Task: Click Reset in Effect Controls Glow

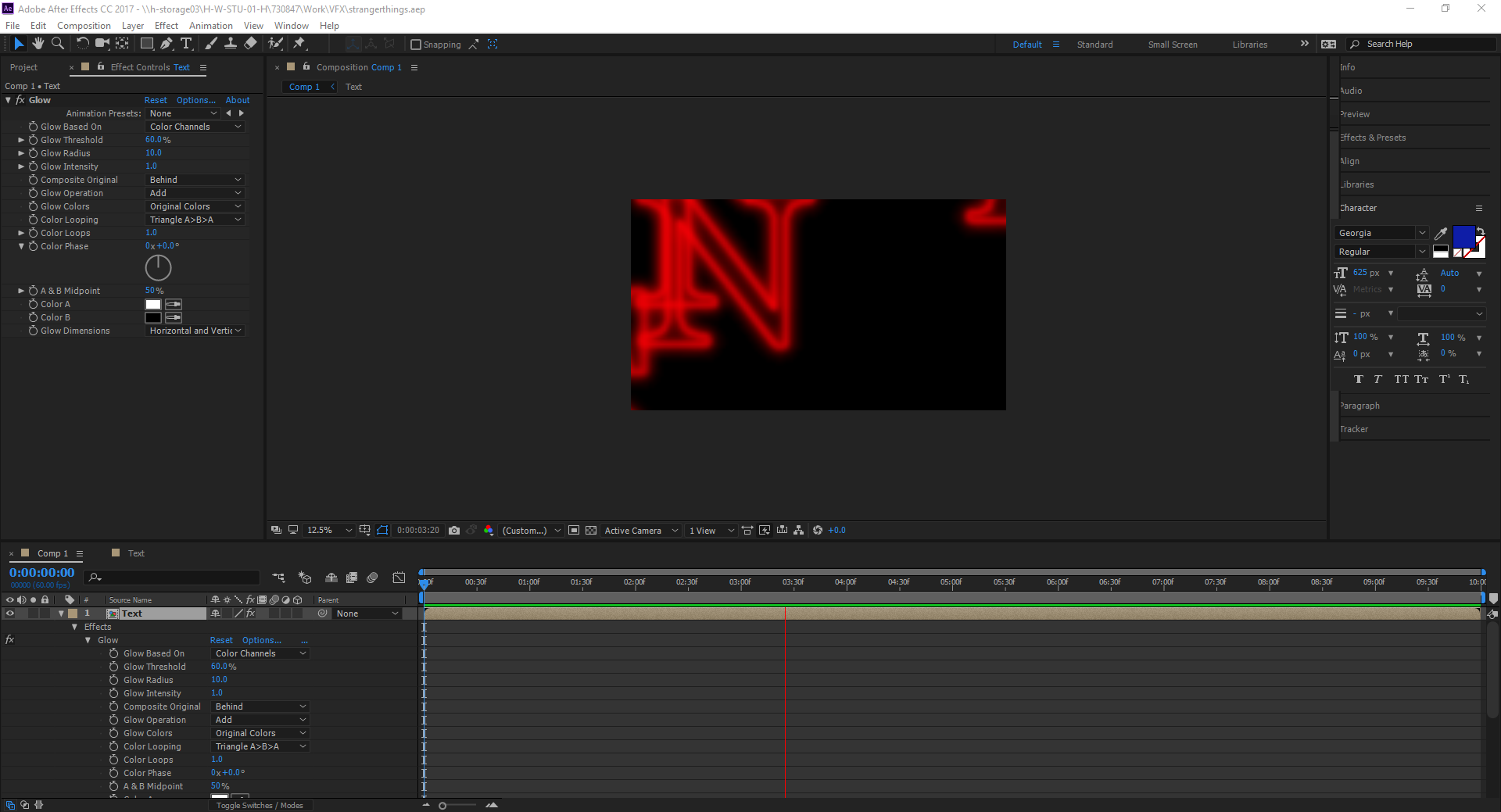Action: (156, 100)
